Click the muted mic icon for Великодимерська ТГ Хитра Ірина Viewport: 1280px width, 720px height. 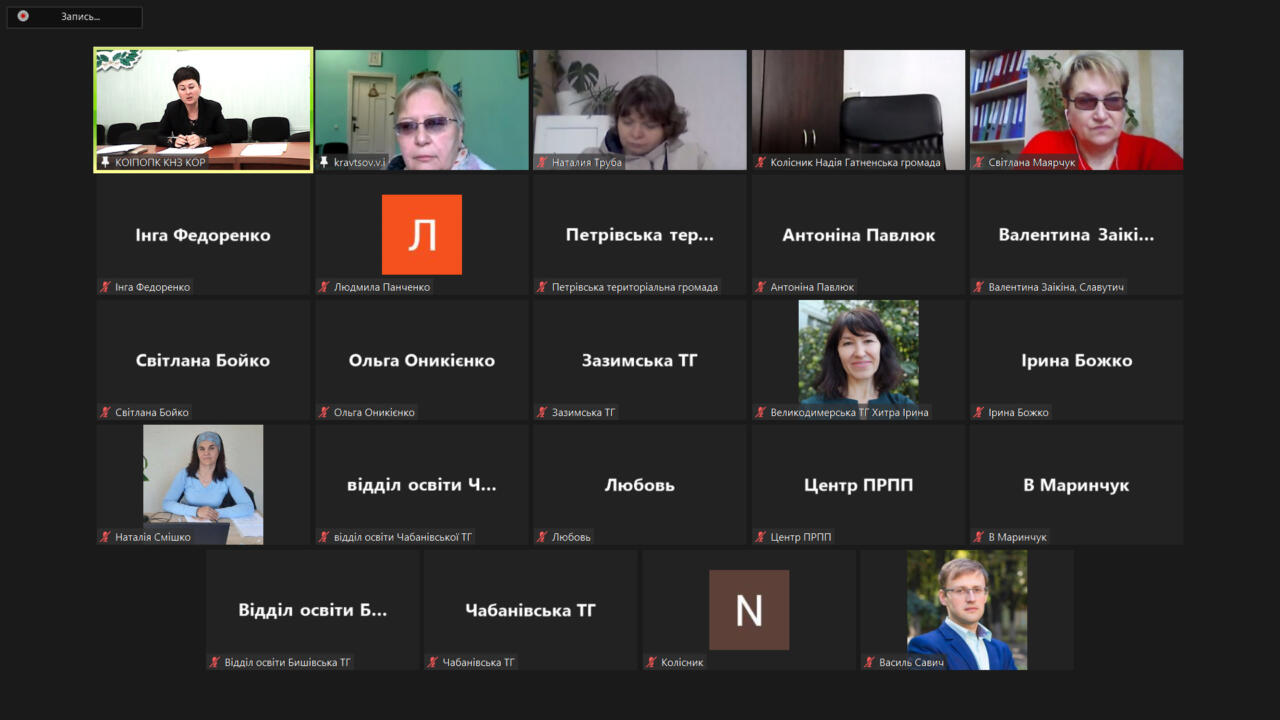click(761, 412)
